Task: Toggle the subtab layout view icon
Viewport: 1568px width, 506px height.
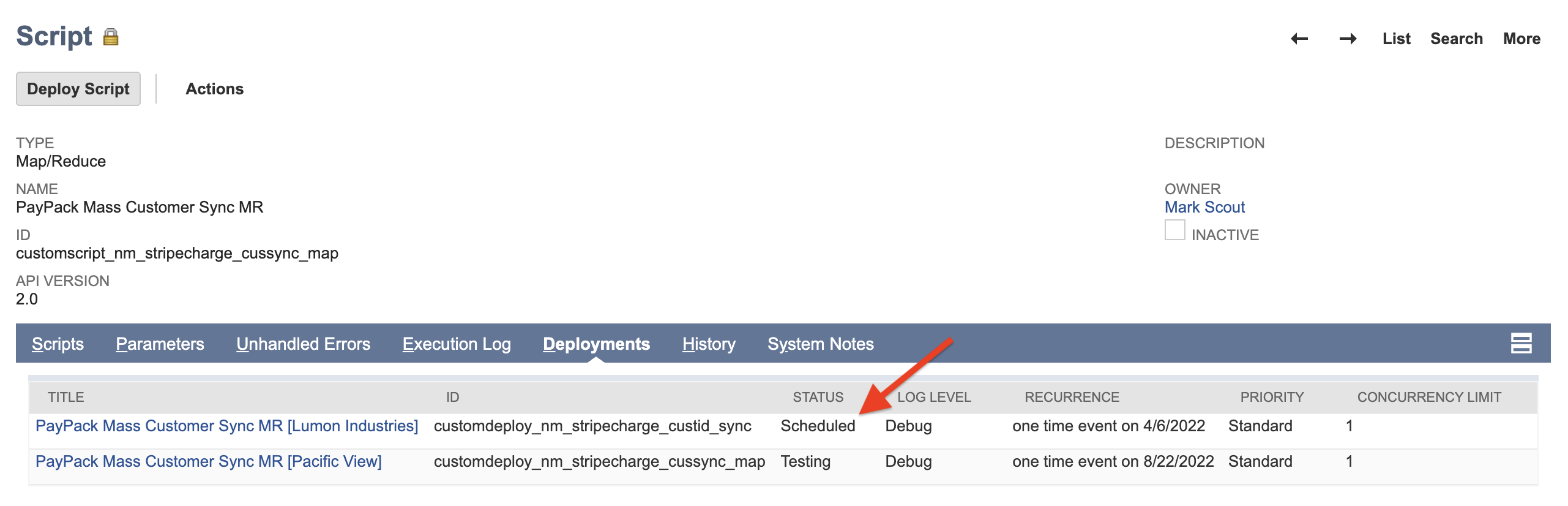Action: [x=1521, y=344]
